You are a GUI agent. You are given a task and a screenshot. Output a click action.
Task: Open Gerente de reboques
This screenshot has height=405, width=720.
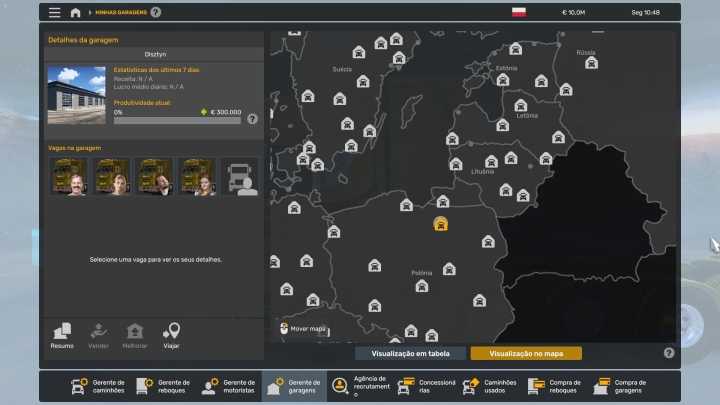coord(163,386)
